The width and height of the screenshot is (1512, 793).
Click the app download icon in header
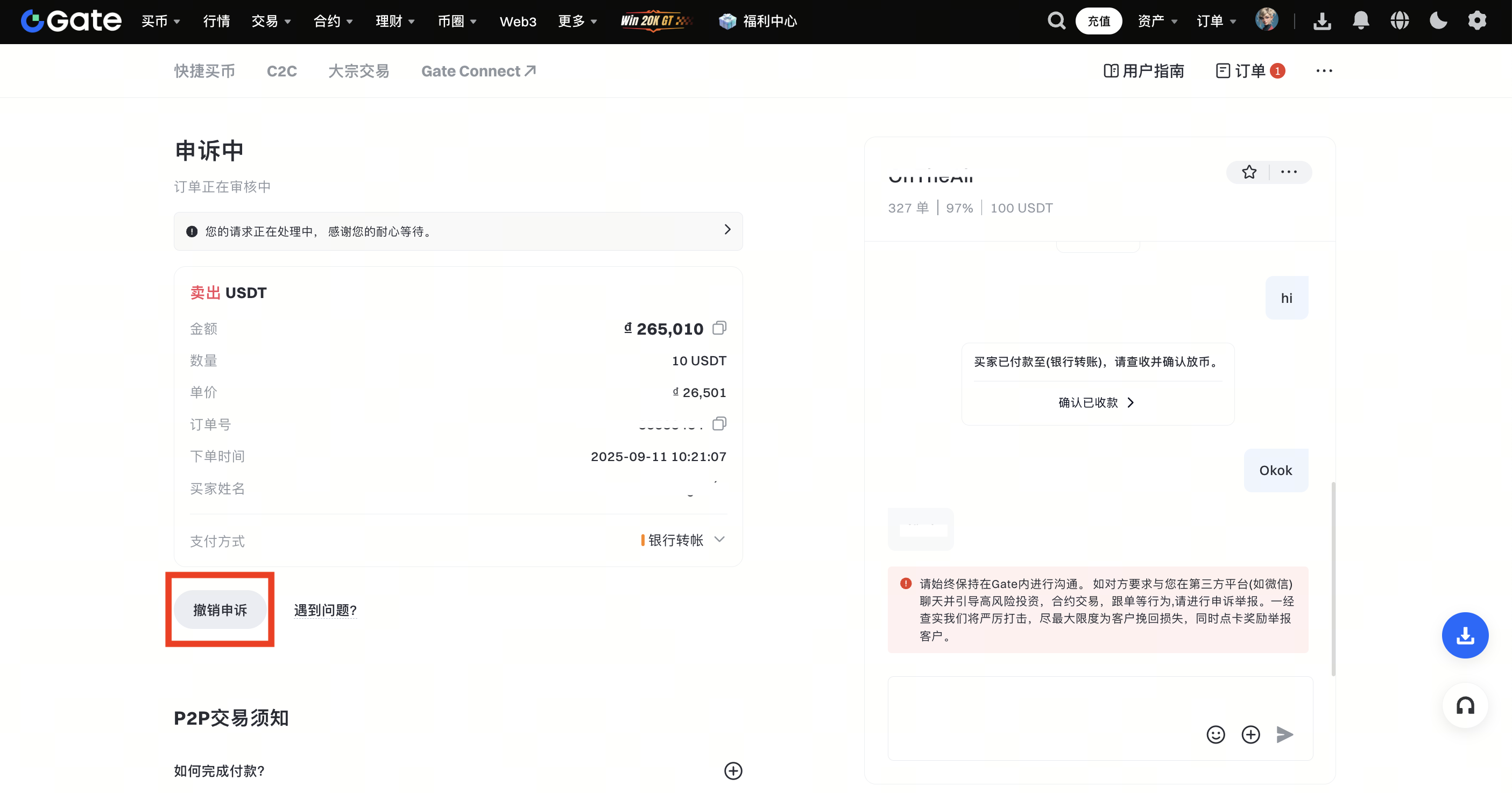pos(1322,21)
